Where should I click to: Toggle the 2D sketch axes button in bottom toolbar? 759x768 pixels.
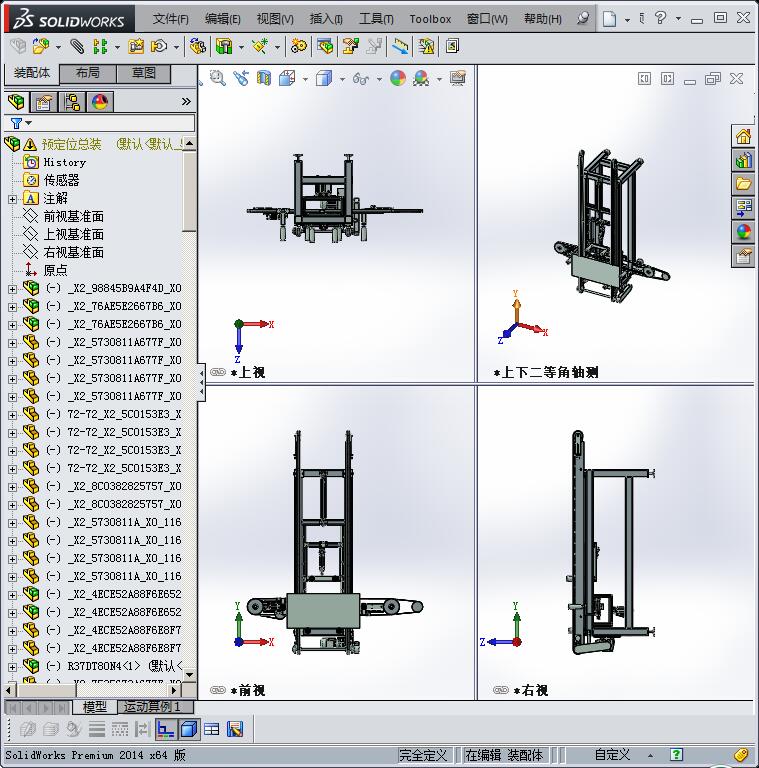[x=166, y=729]
